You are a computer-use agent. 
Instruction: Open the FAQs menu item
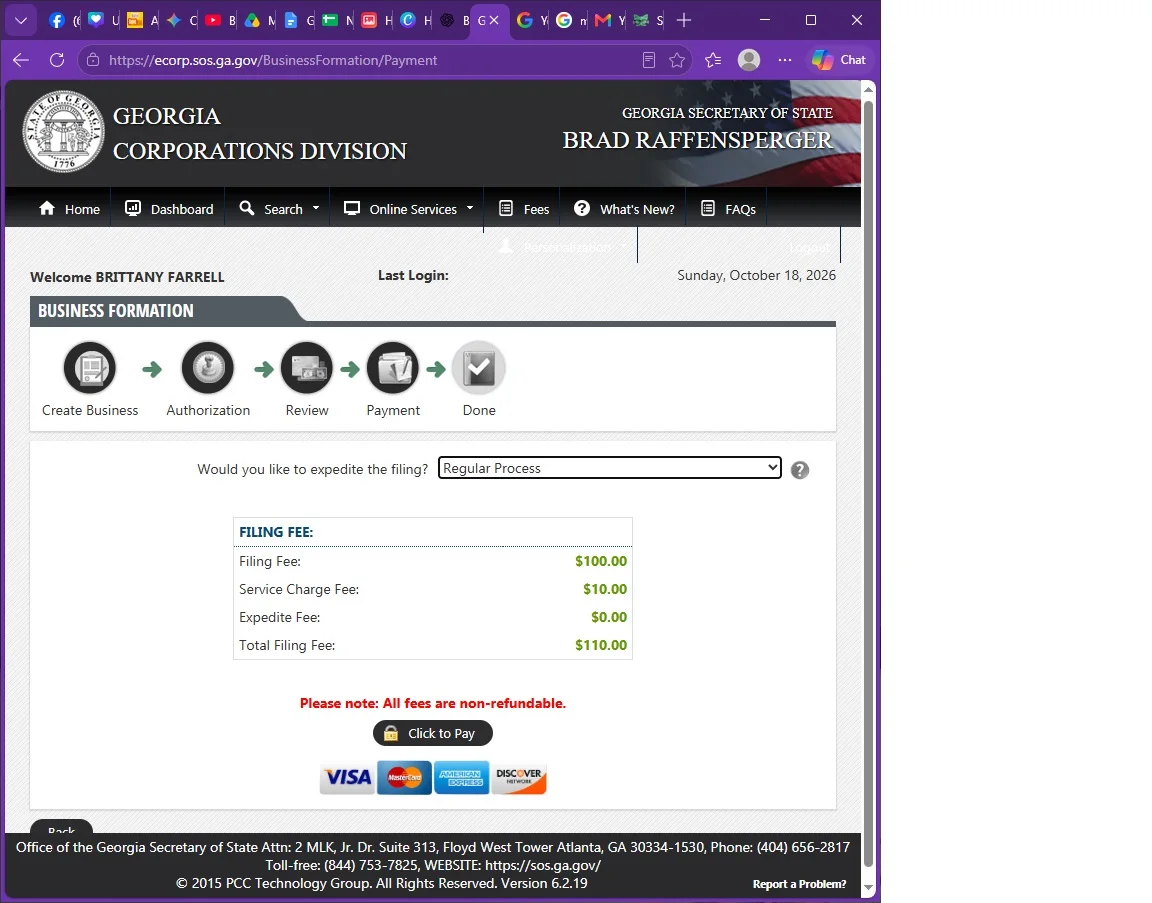point(728,209)
